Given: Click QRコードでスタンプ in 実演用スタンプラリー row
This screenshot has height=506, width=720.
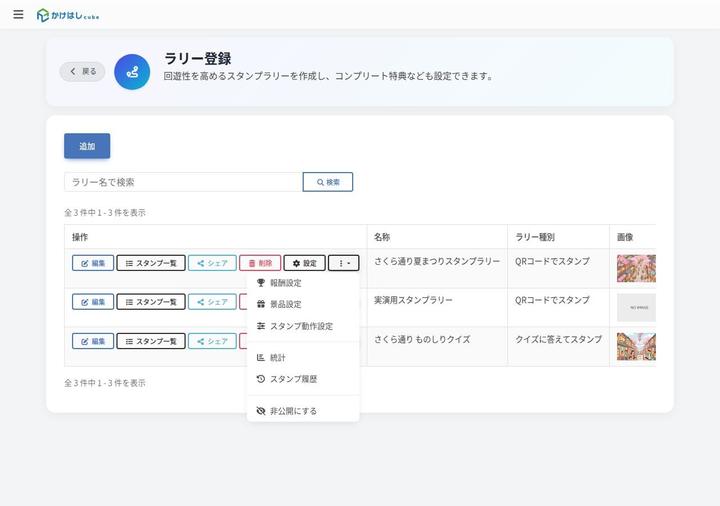Looking at the screenshot, I should pos(552,300).
